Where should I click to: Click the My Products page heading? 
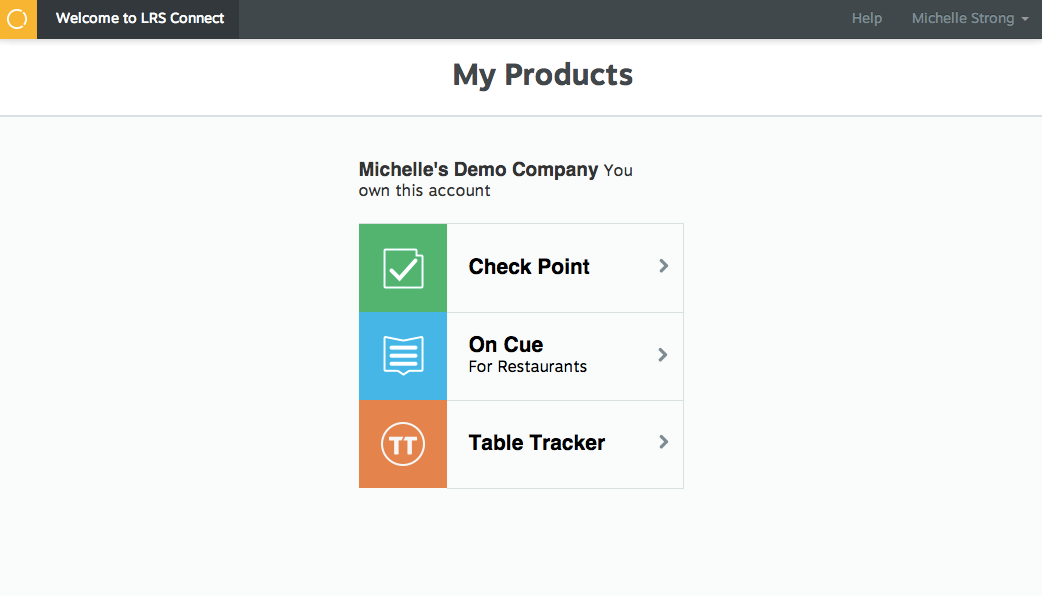coord(542,74)
